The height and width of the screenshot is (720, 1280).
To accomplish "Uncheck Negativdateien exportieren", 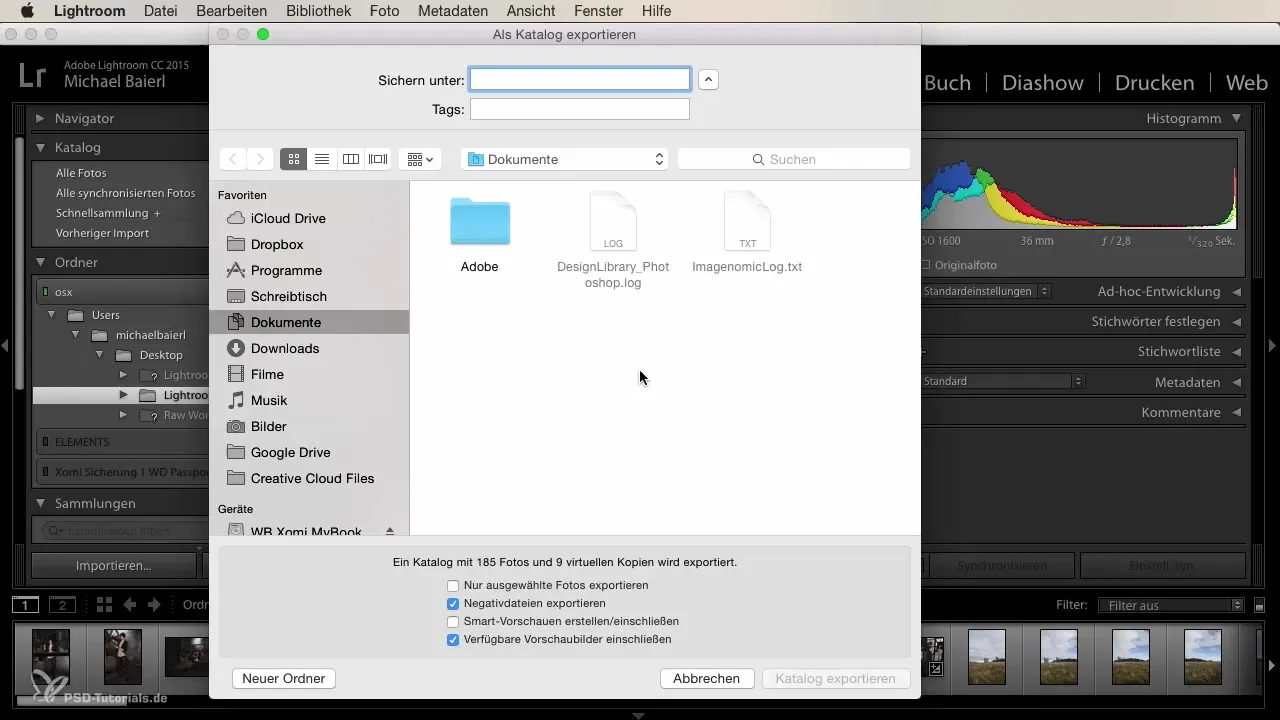I will [453, 604].
